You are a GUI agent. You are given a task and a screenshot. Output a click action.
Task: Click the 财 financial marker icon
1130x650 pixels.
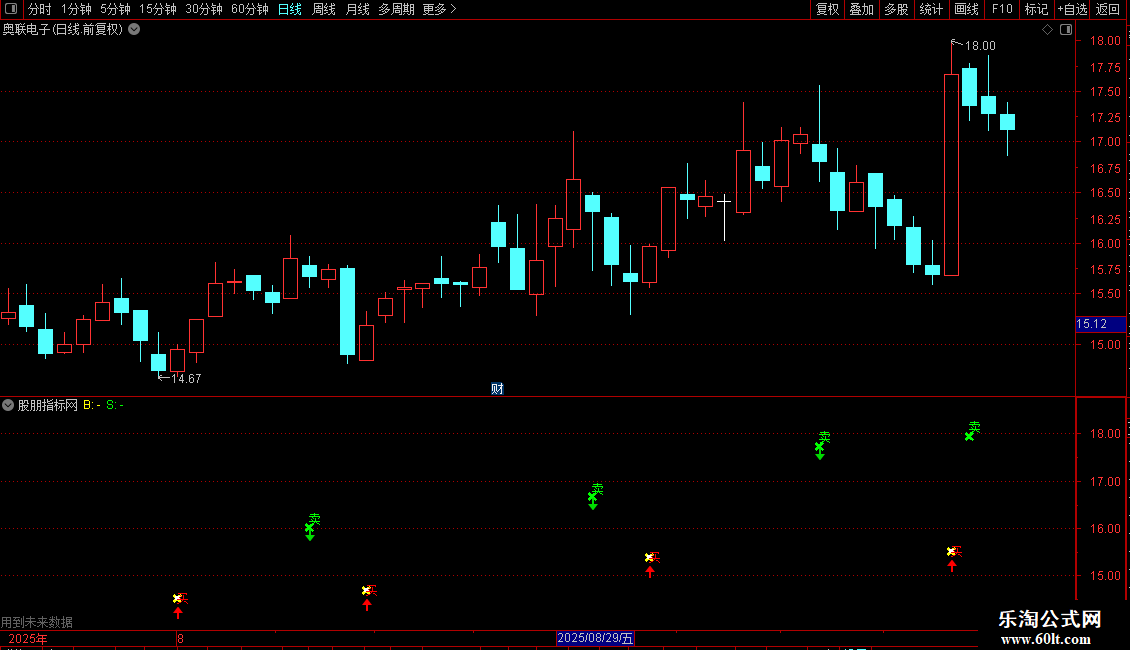(x=497, y=389)
